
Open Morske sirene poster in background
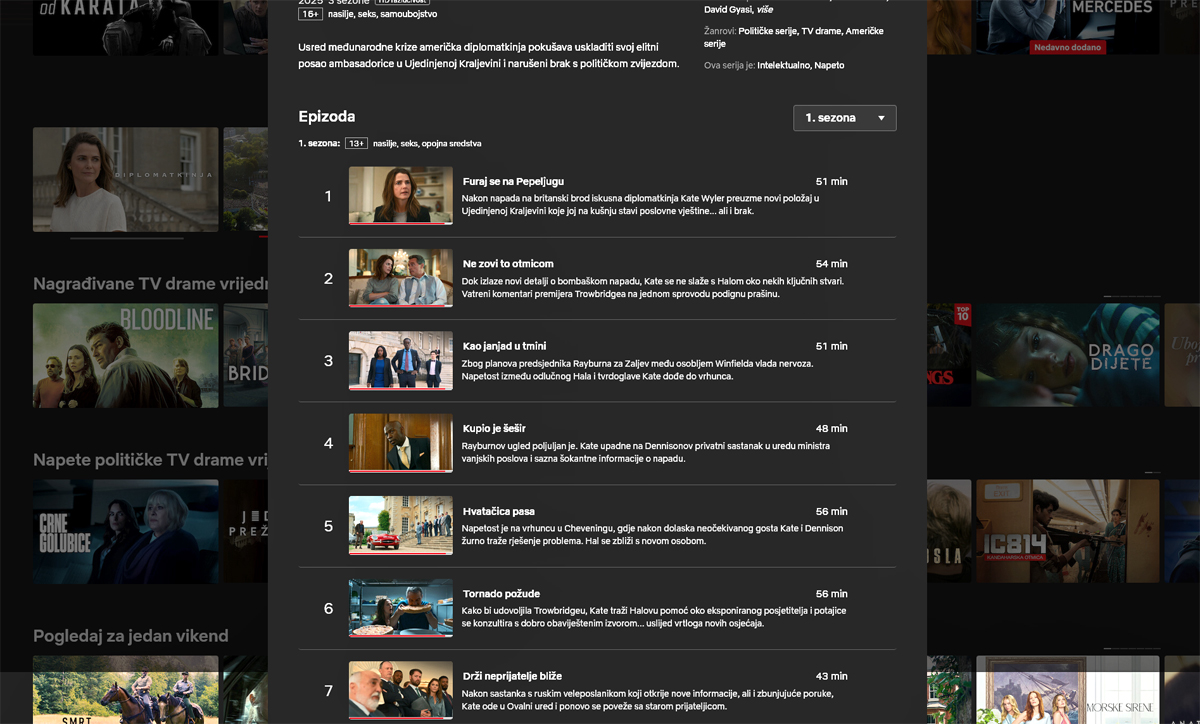(x=1068, y=689)
